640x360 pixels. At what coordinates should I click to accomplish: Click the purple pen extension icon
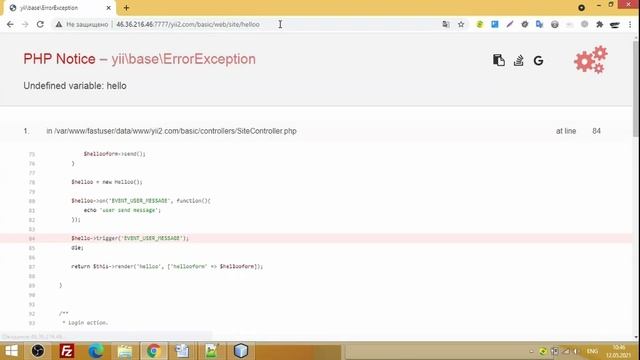tap(510, 24)
